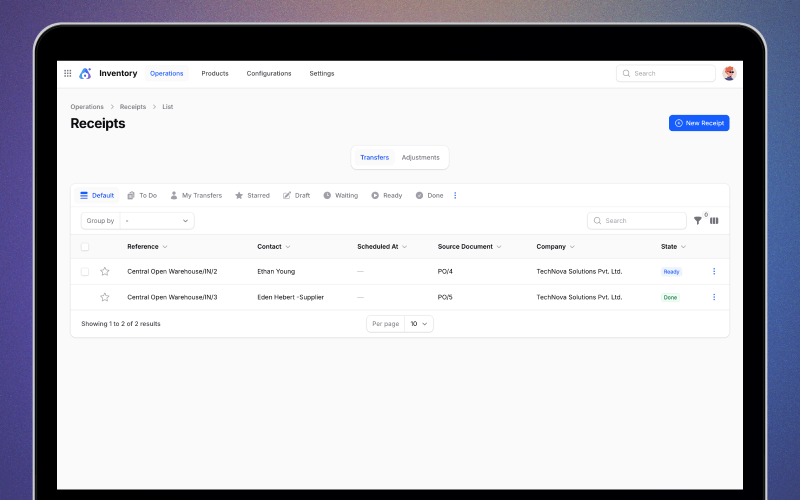The width and height of the screenshot is (800, 500).
Task: Star the Central Open Warehouse/IN/3 receipt
Action: [x=105, y=297]
